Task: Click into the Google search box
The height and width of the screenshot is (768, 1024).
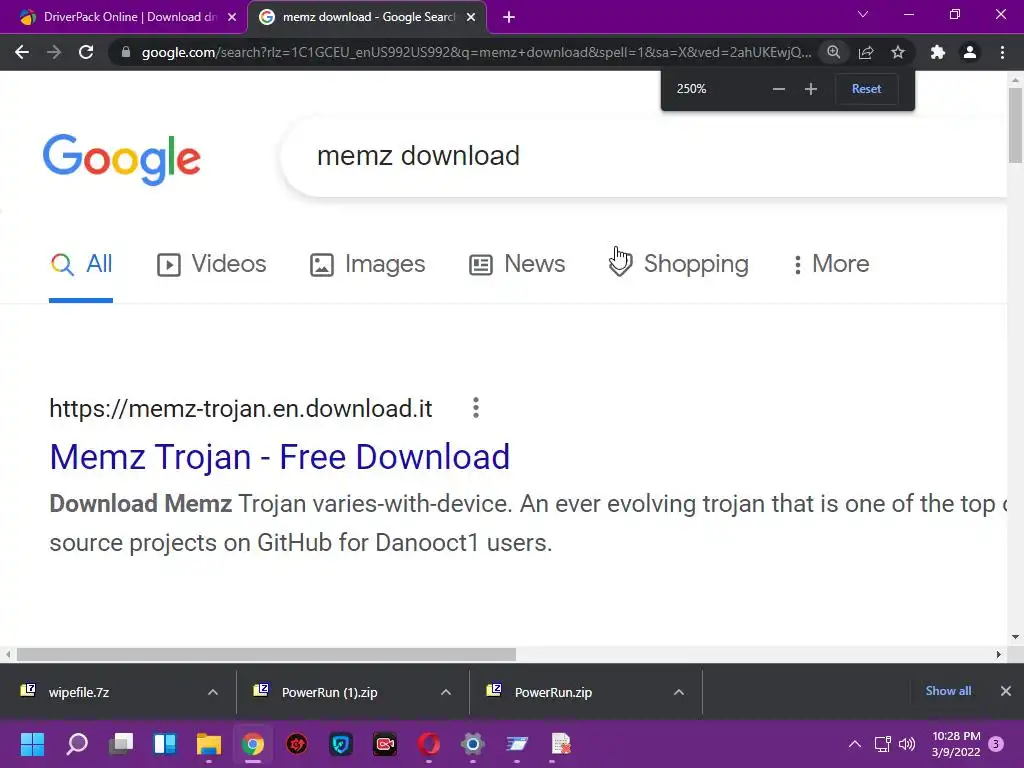Action: pos(643,156)
